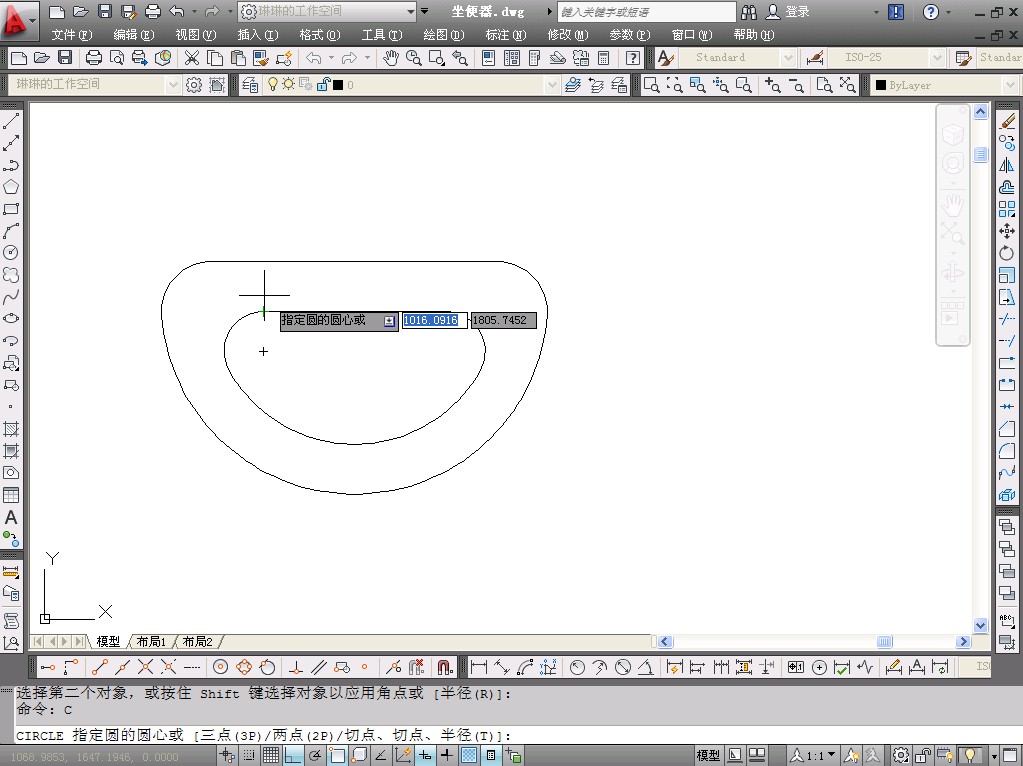The height and width of the screenshot is (766, 1023).
Task: Open the Table tool
Action: (x=11, y=495)
